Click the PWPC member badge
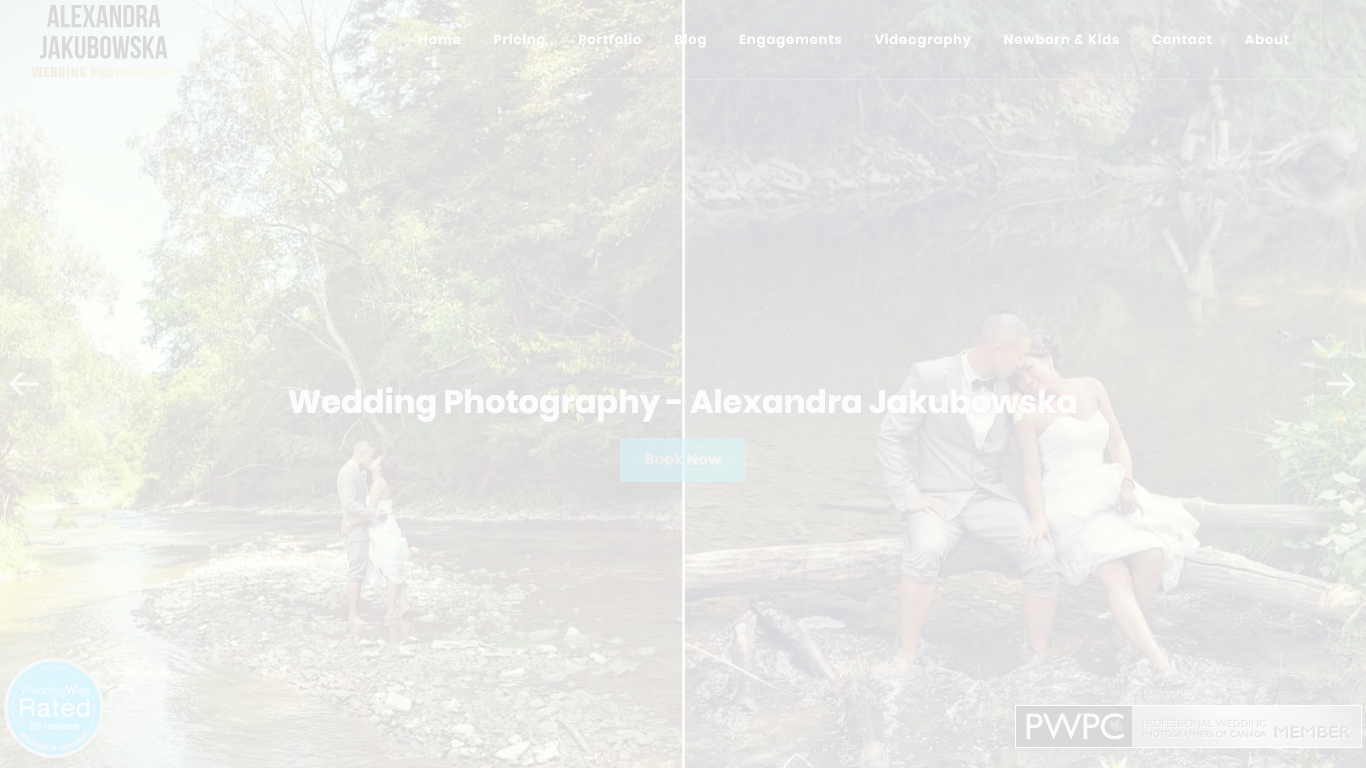1366x768 pixels. click(1188, 727)
